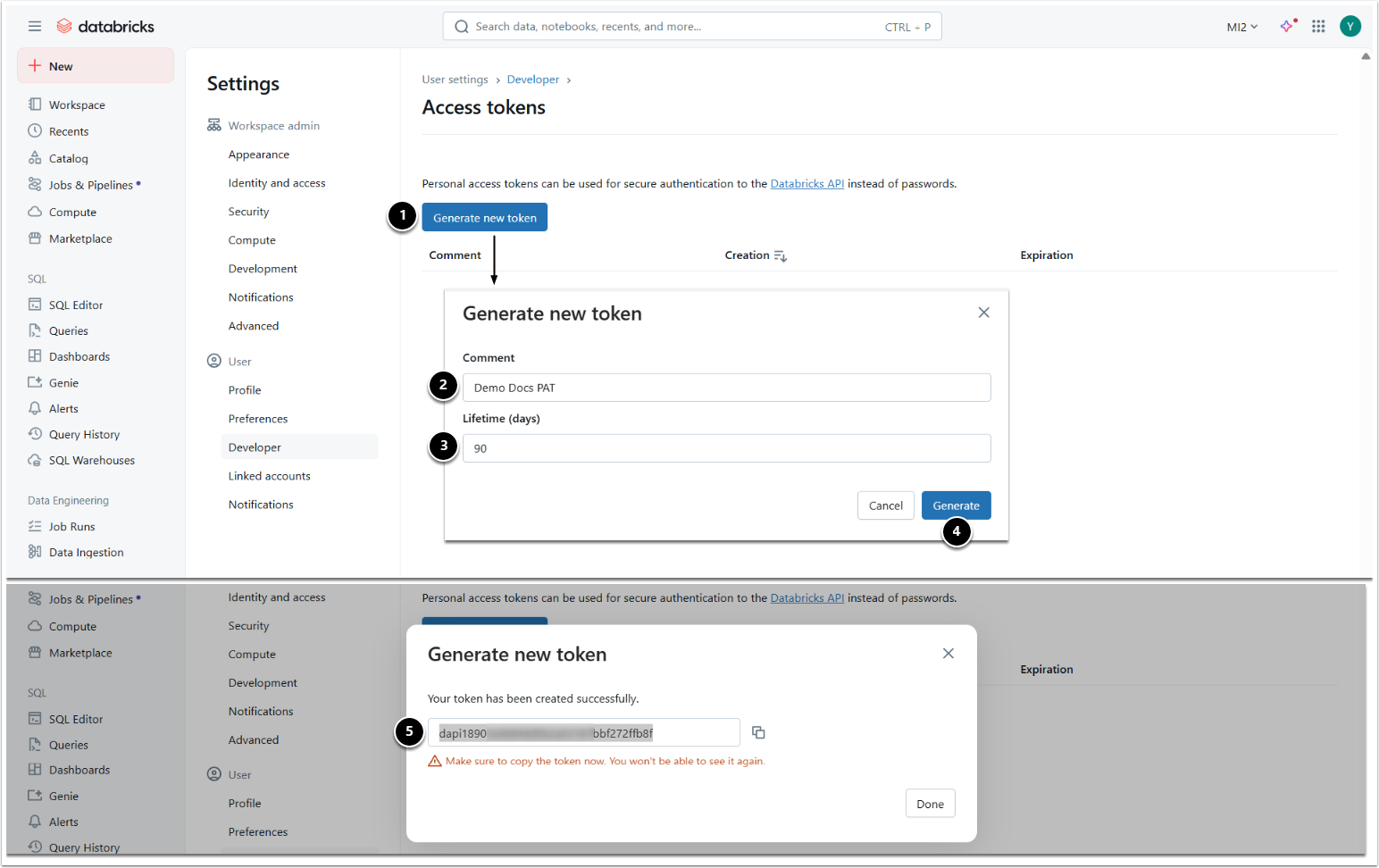
Task: Open the user avatar Y menu
Action: [x=1350, y=27]
